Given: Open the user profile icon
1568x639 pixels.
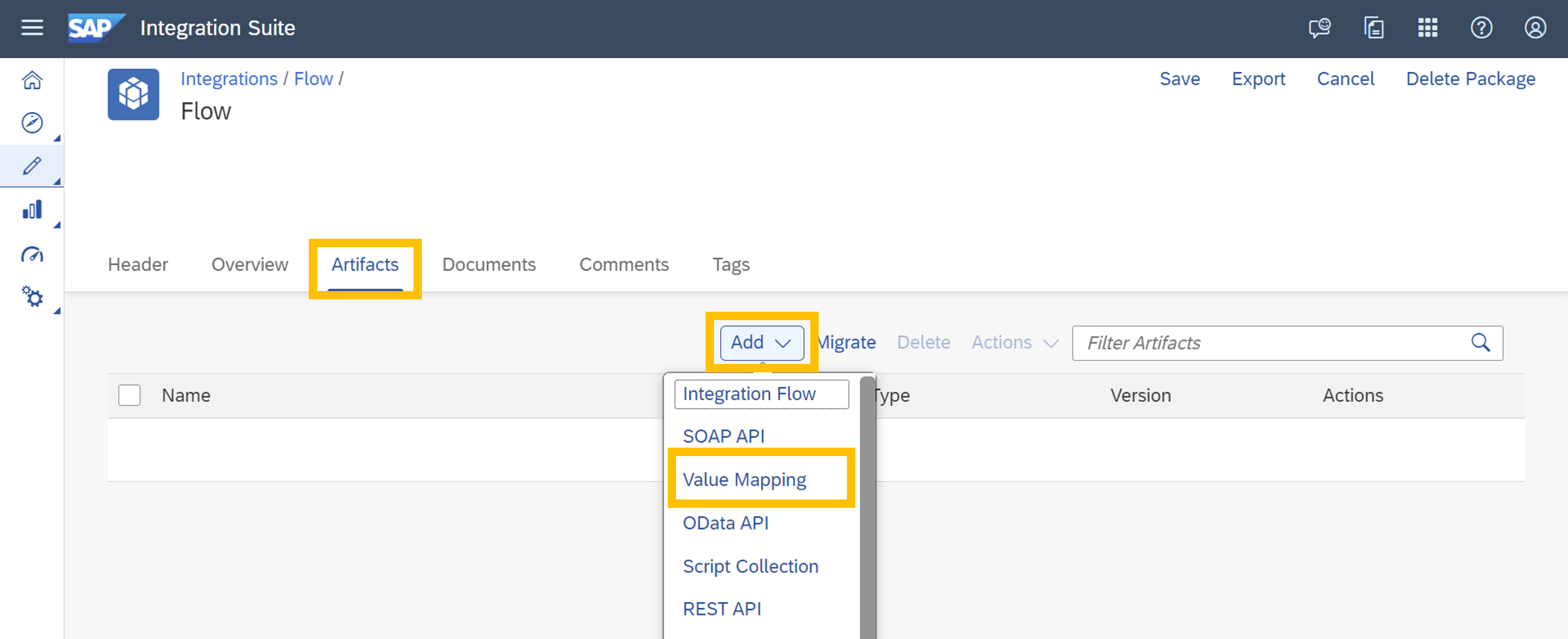Looking at the screenshot, I should 1535,28.
